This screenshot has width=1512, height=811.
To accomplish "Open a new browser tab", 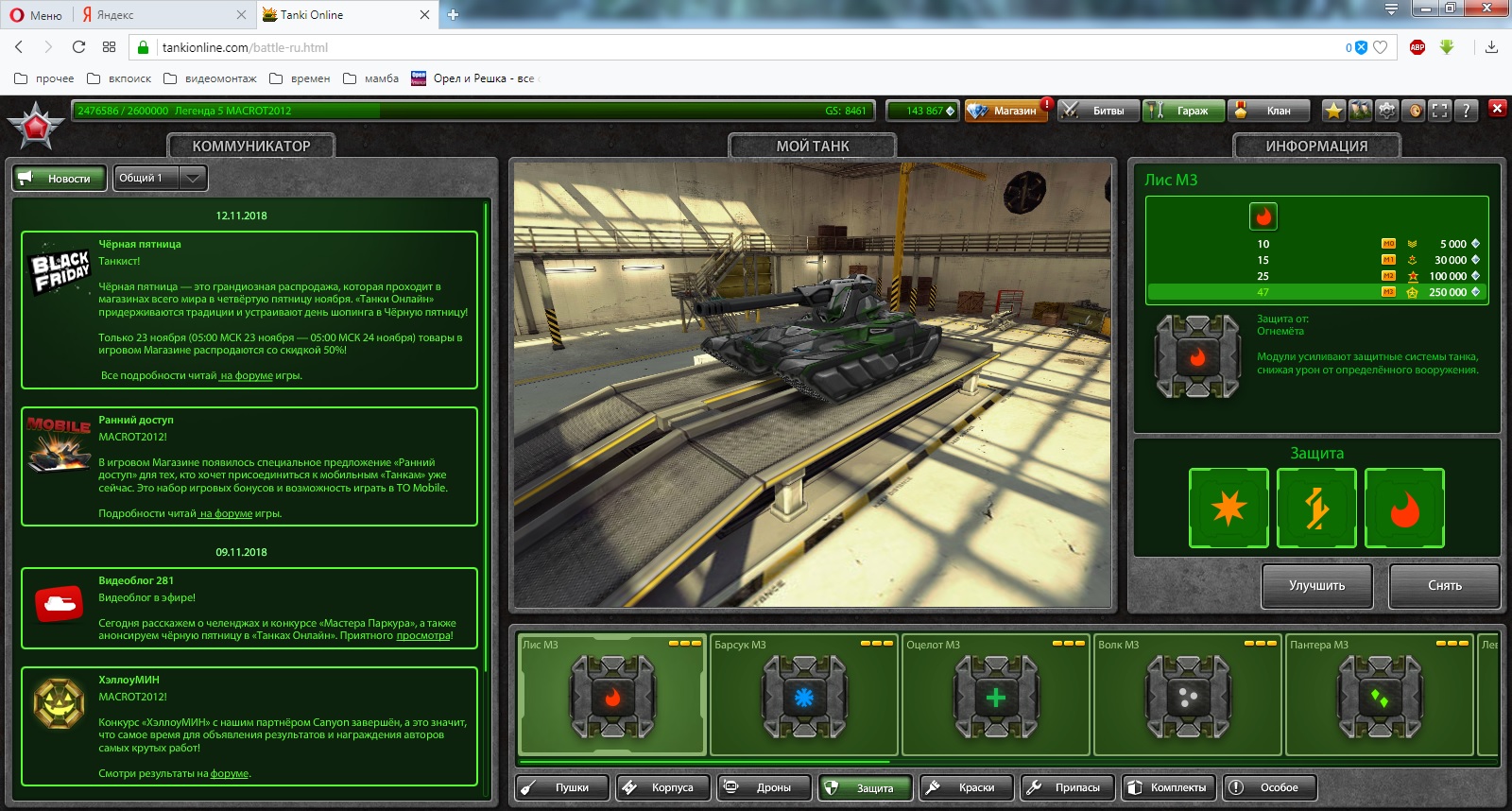I will [x=453, y=14].
